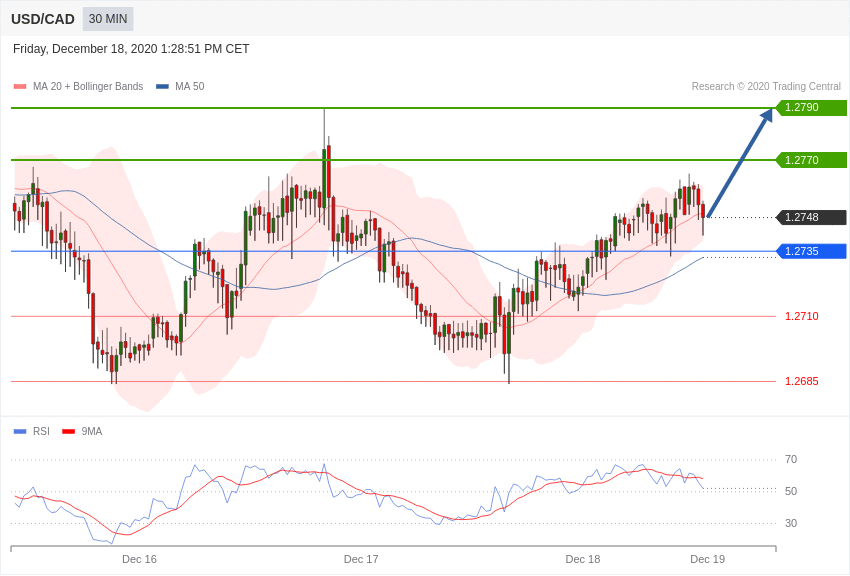Click the 1.2790 resistance price tag

811,107
